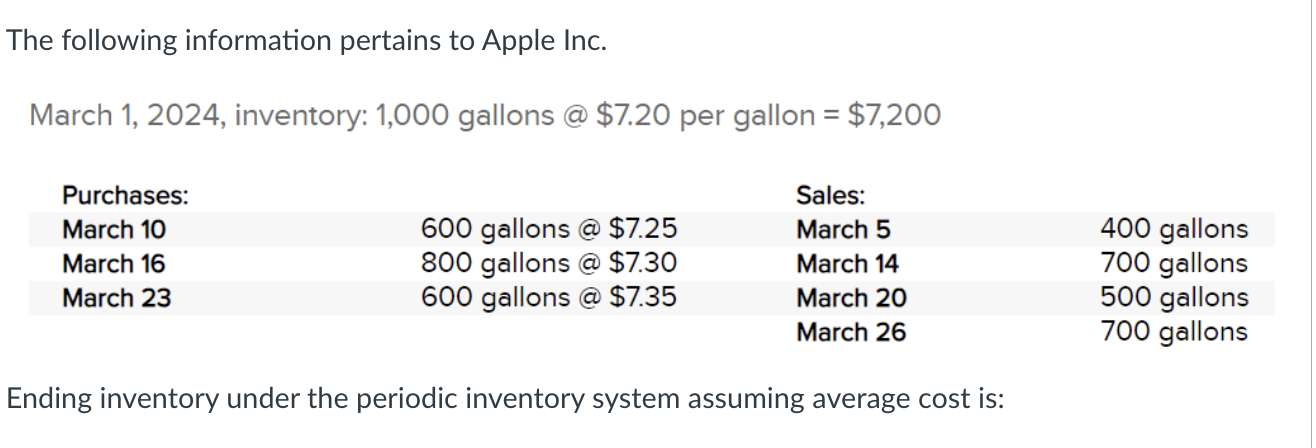Click the March 1, 2024 inventory line
Image resolution: width=1316 pixels, height=448 pixels.
point(484,116)
